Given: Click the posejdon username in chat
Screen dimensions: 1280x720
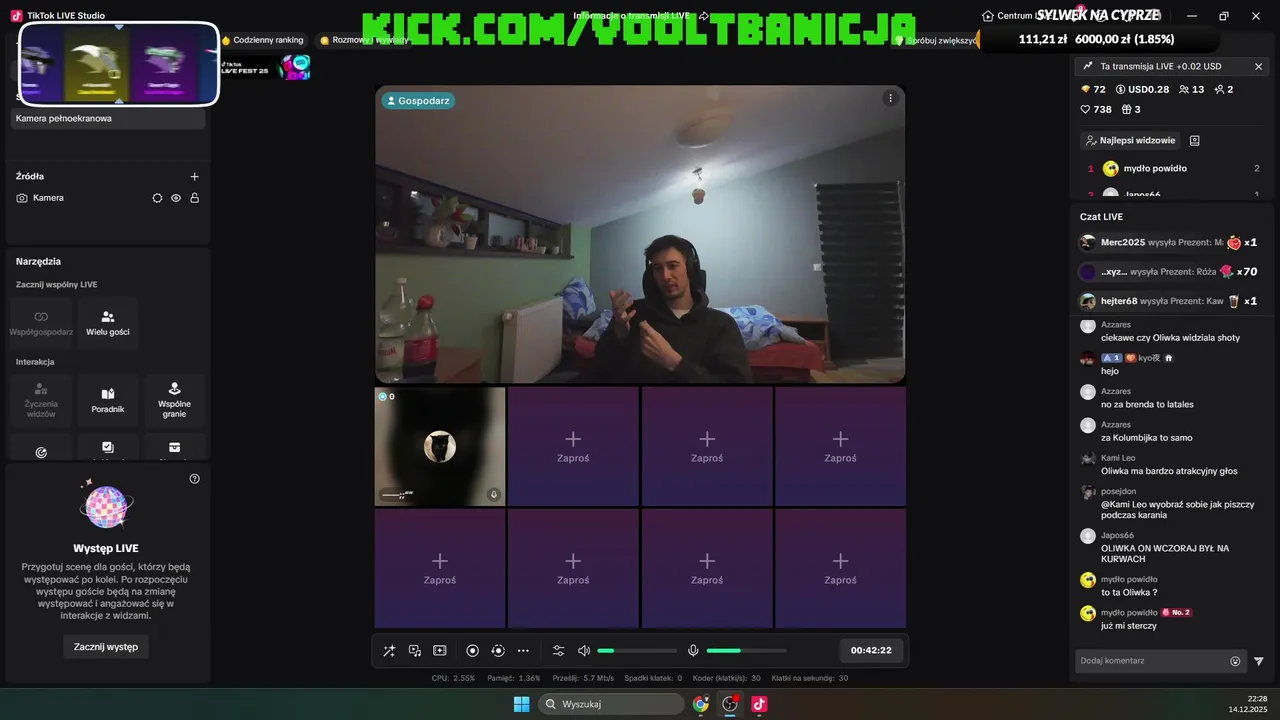Looking at the screenshot, I should 1118,491.
